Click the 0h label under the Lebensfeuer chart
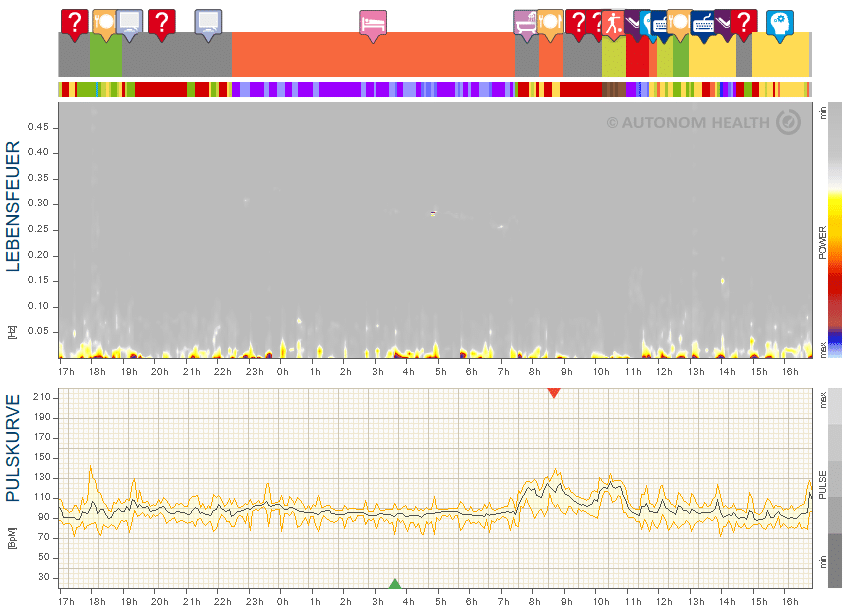The height and width of the screenshot is (606, 850). tap(282, 372)
